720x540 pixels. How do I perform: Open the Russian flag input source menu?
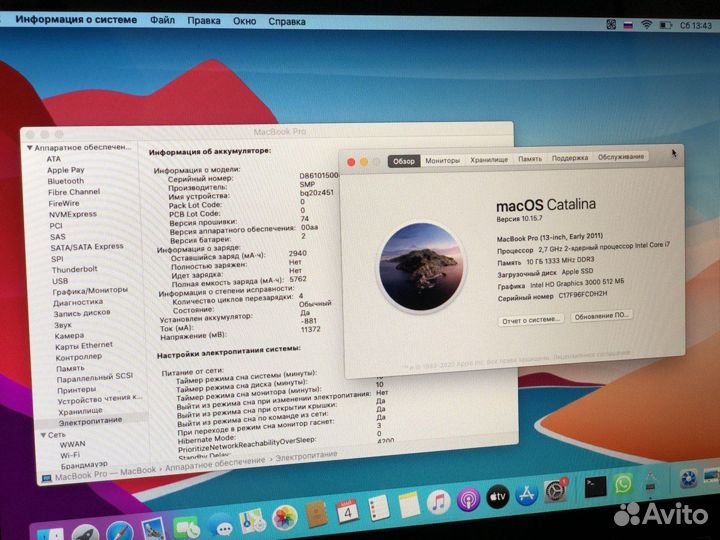(628, 25)
